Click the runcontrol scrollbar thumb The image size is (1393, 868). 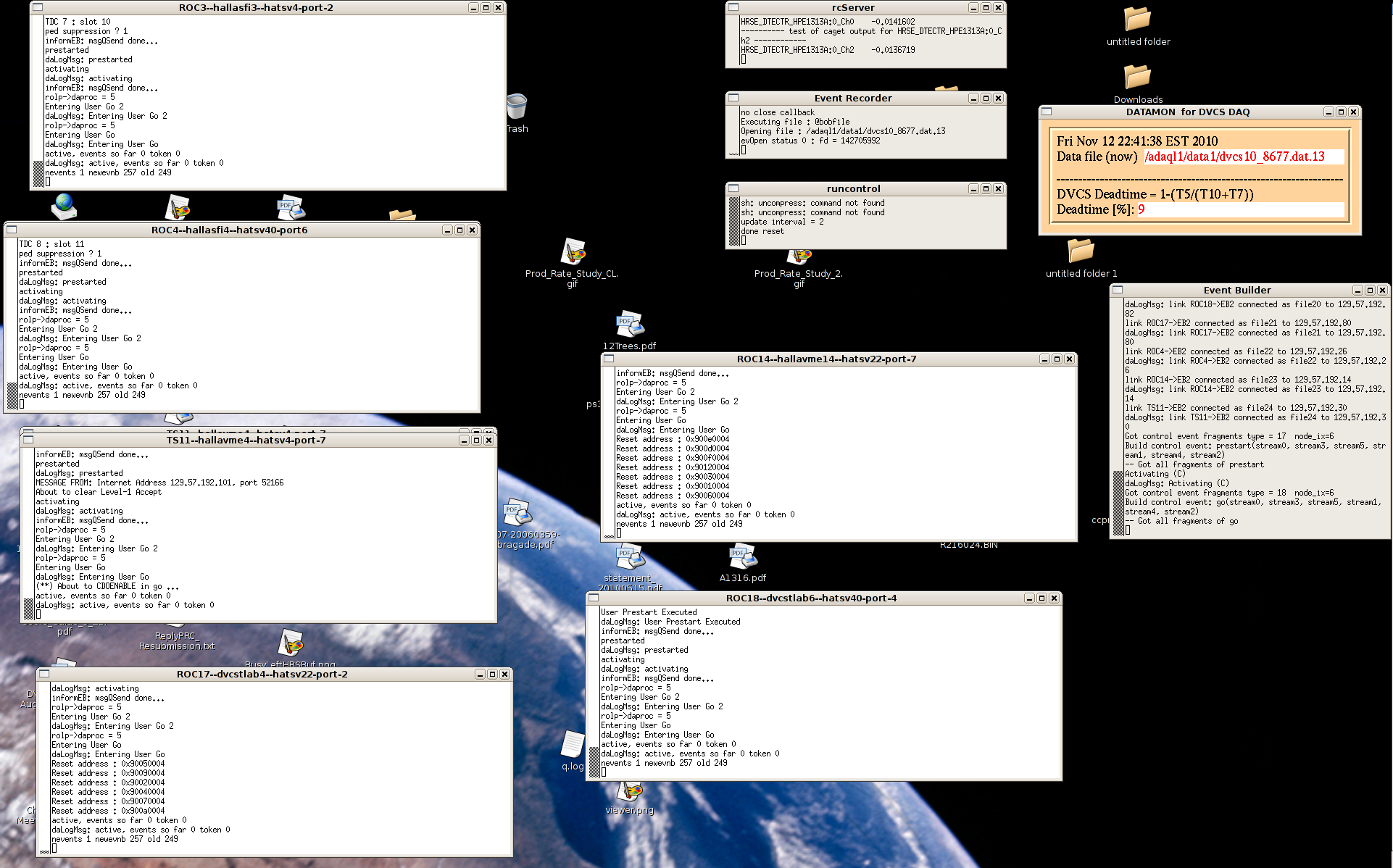tap(734, 222)
